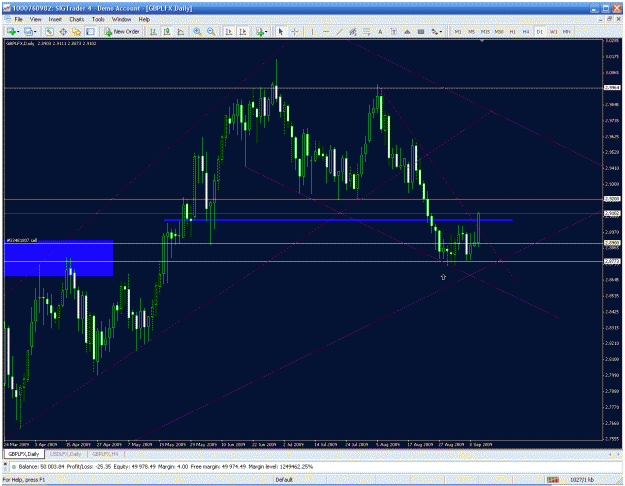Restore the inner chart window
The image size is (625, 486).
coord(611,19)
